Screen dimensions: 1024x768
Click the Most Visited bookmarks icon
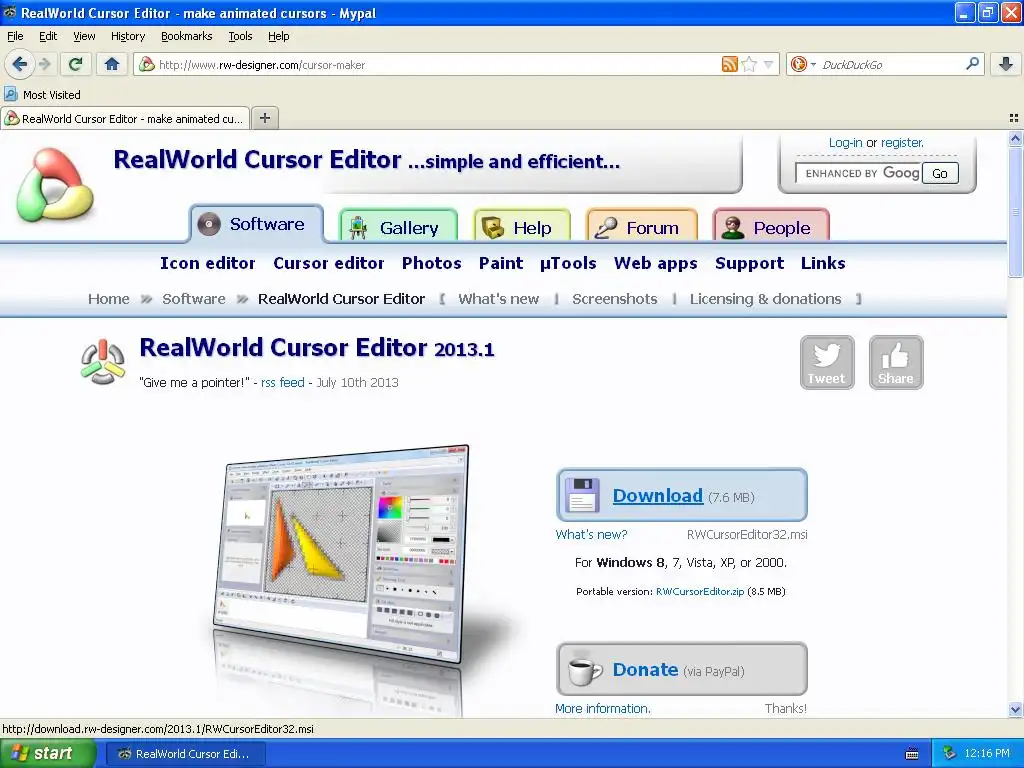[10, 94]
